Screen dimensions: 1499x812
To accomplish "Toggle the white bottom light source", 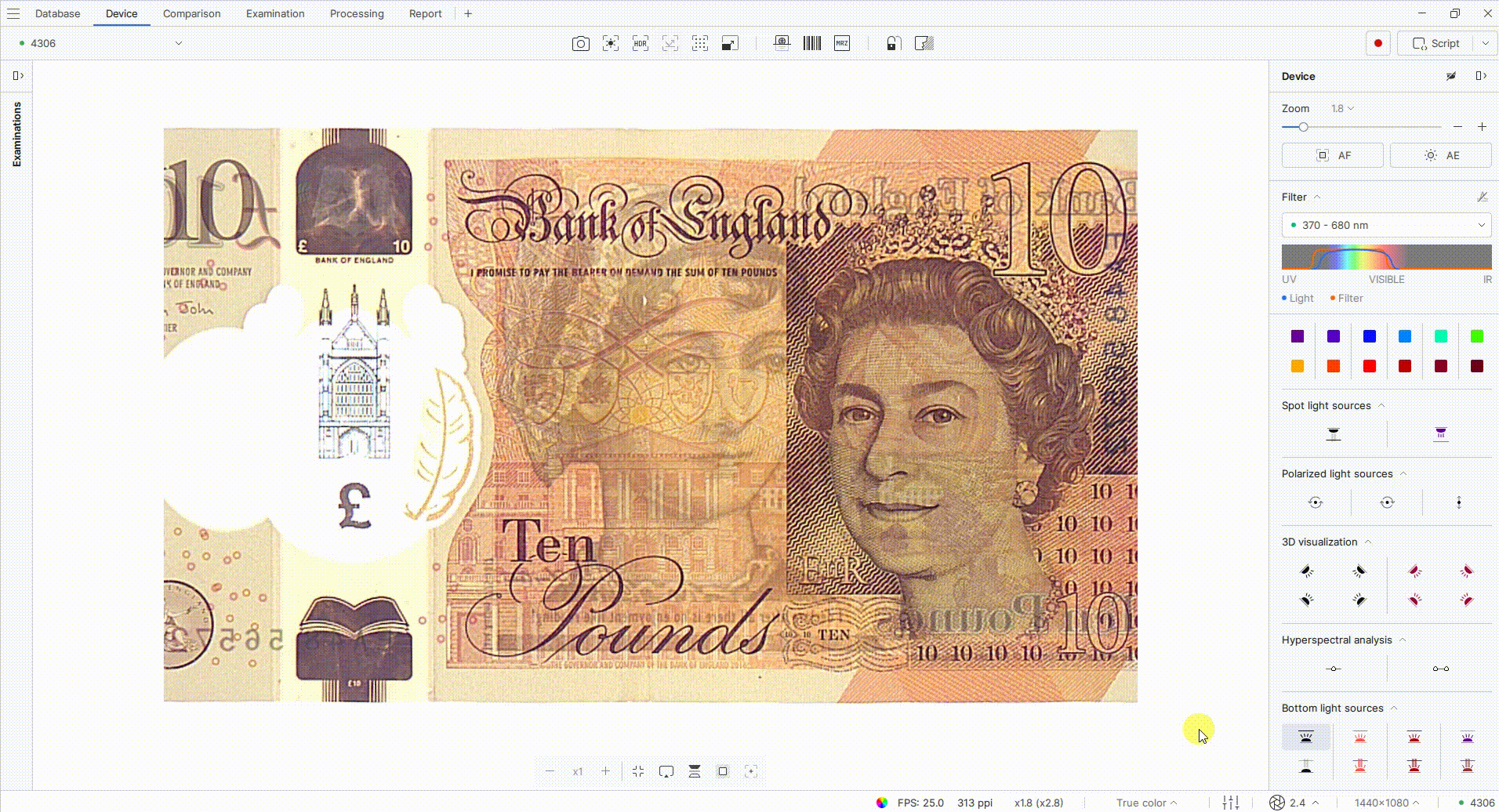I will tap(1306, 737).
